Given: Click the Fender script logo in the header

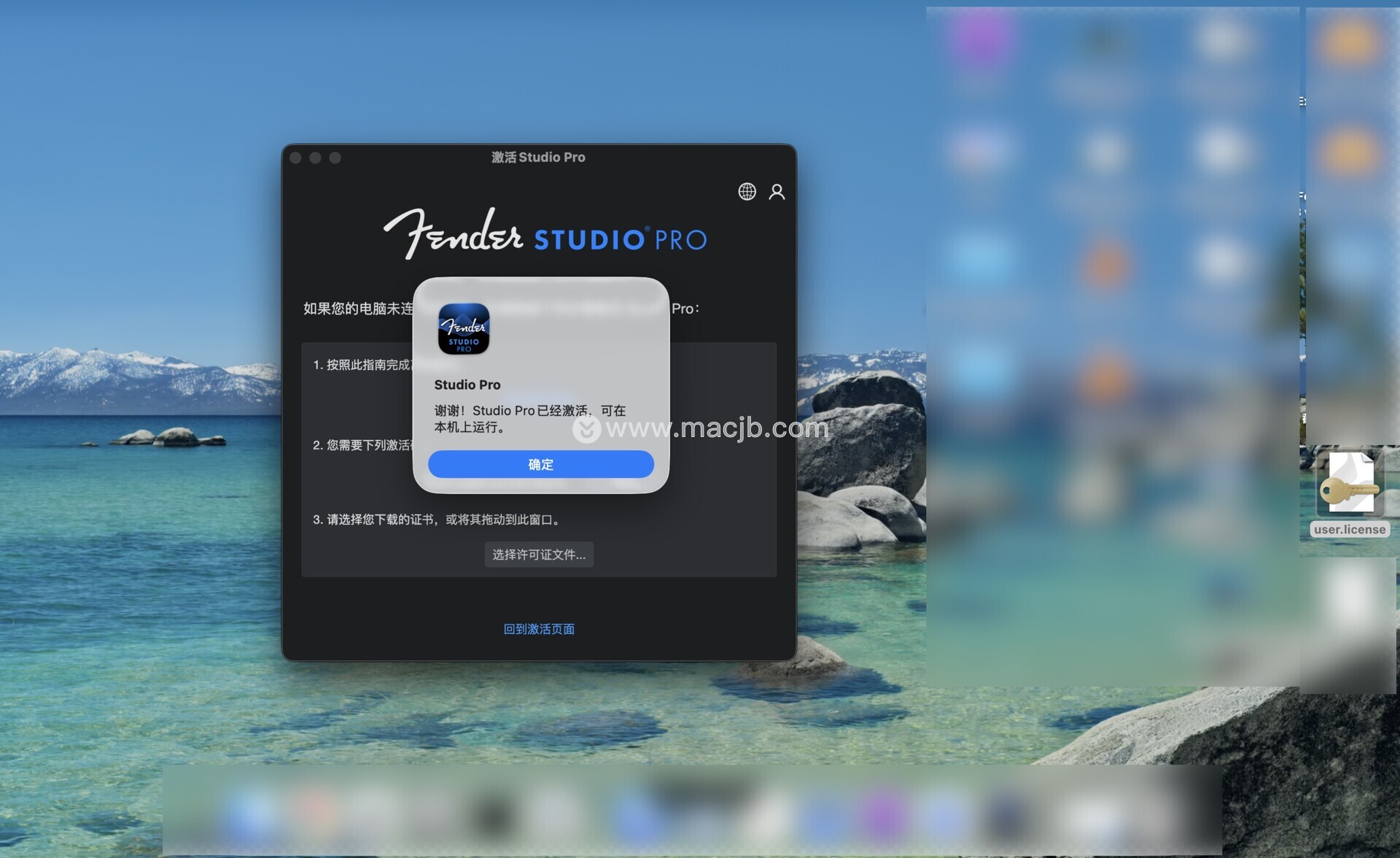Looking at the screenshot, I should click(454, 234).
